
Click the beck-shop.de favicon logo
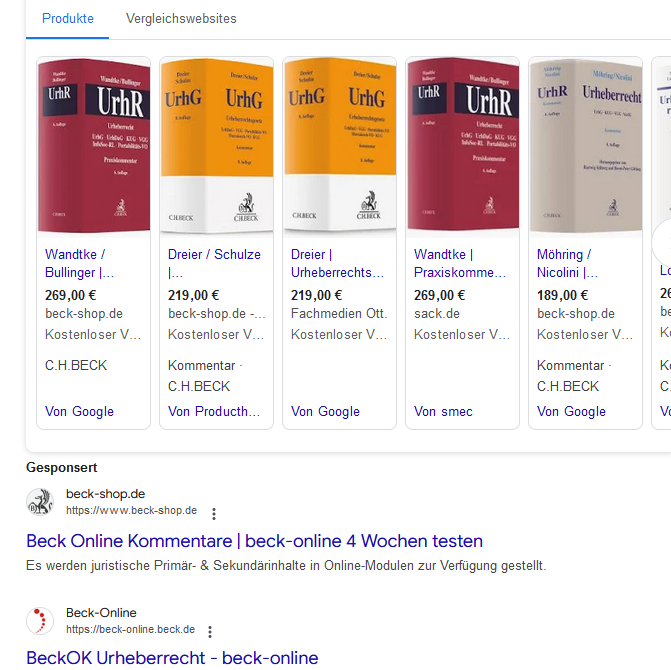40,502
